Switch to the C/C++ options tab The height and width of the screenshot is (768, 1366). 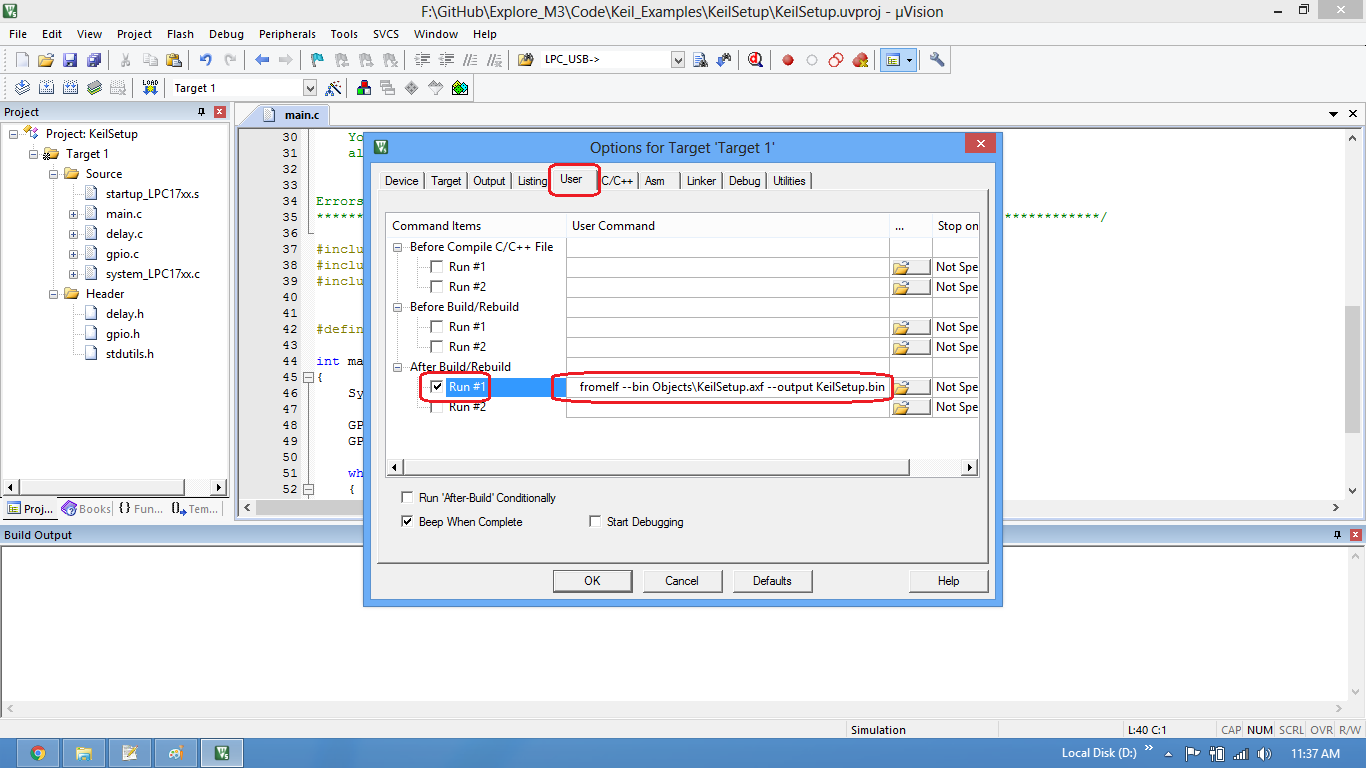coord(617,181)
